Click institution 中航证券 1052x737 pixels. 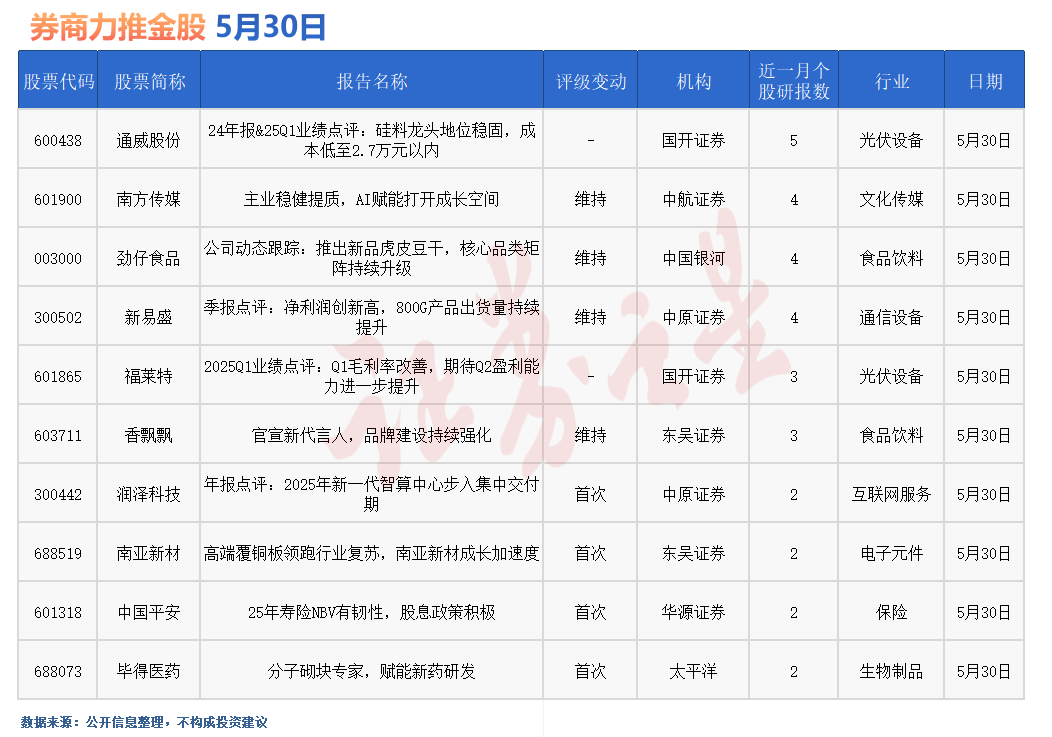(x=694, y=199)
